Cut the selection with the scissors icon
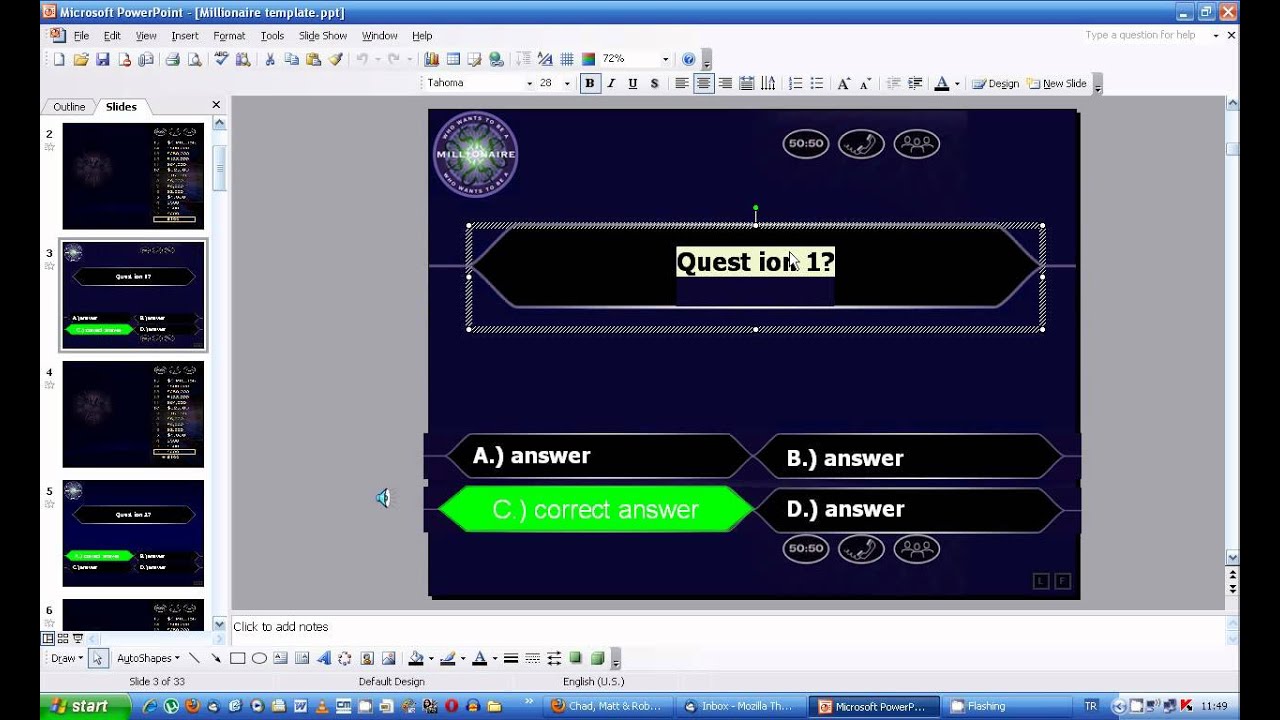Screen dimensions: 1280x720 [269, 60]
